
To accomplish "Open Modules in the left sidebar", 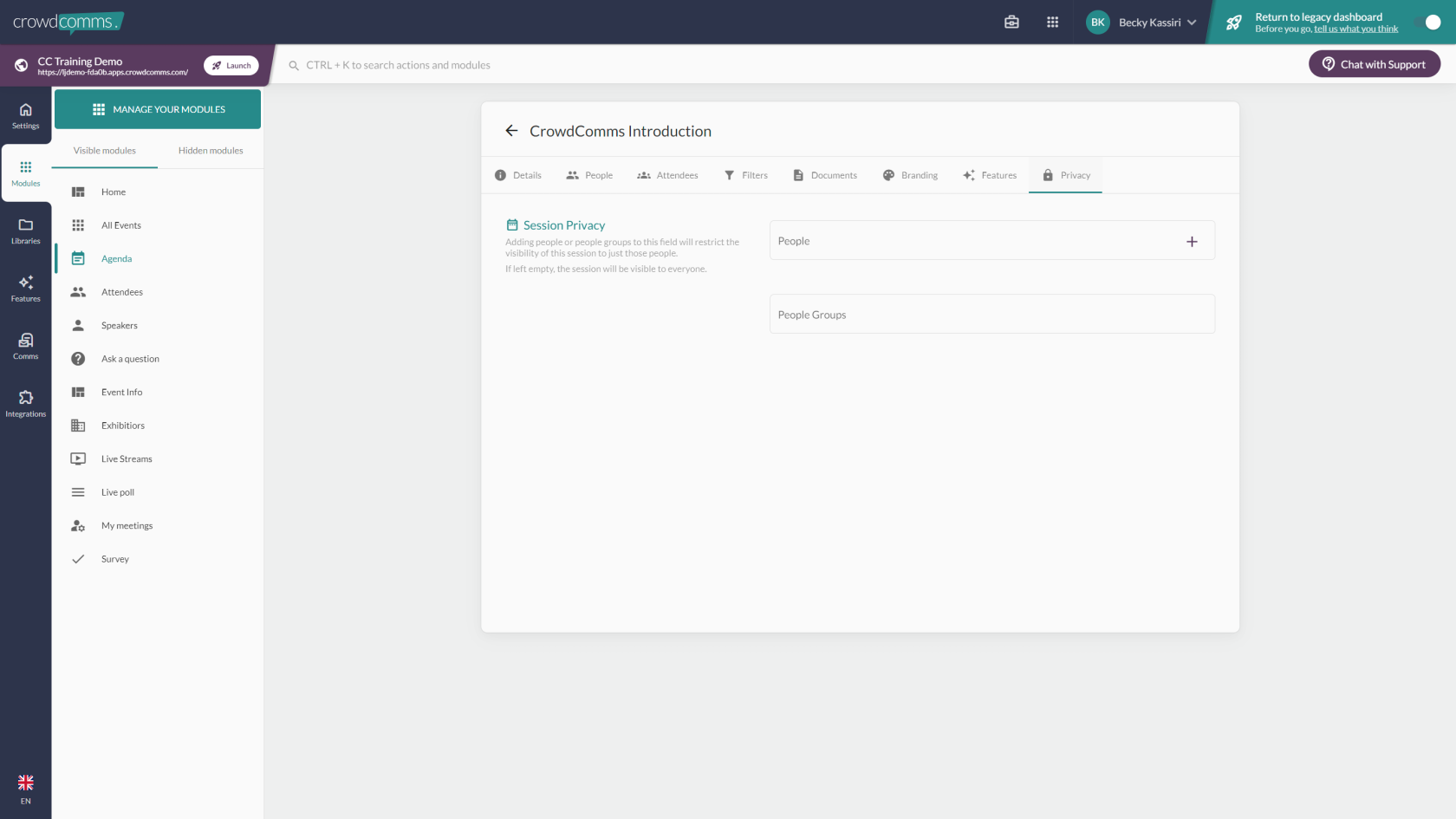I will [x=26, y=173].
